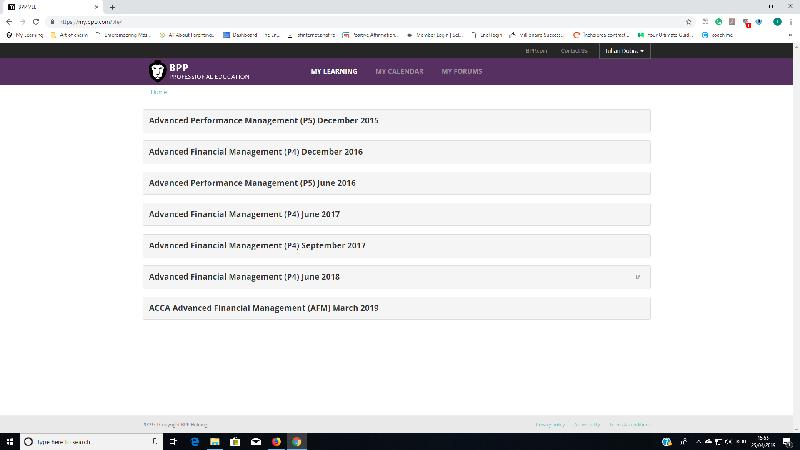Open a new browser tab with plus icon

pyautogui.click(x=112, y=7)
